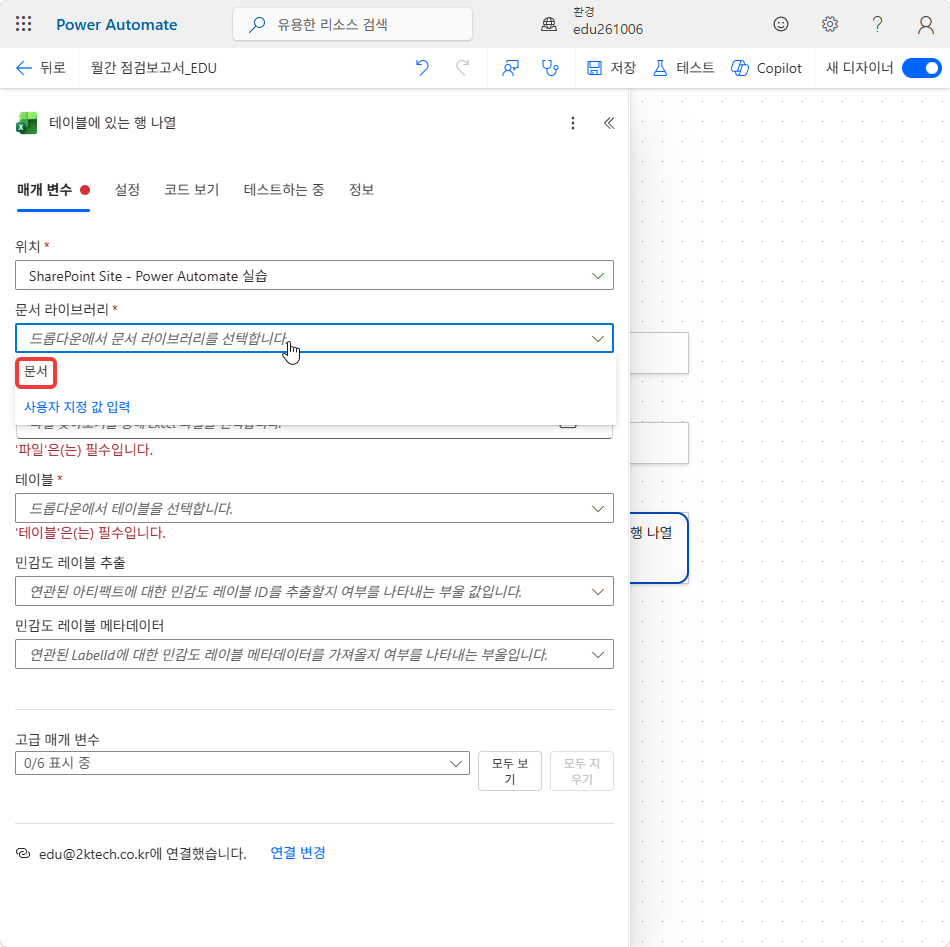The image size is (950, 947).
Task: Click the 모두 지우기 button
Action: (x=582, y=771)
